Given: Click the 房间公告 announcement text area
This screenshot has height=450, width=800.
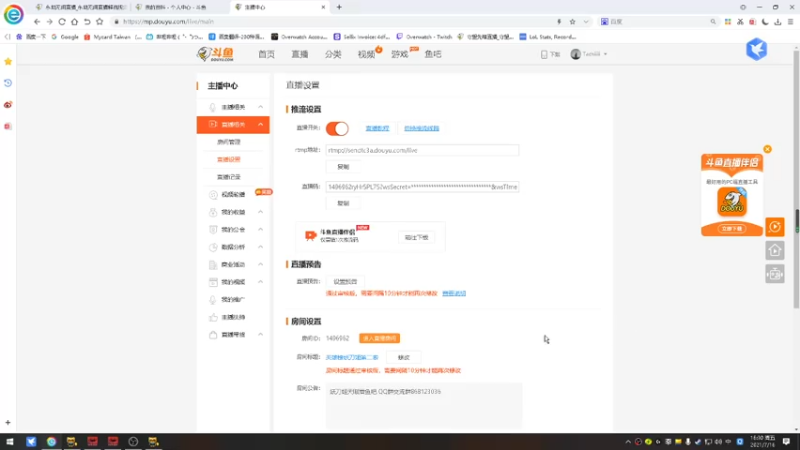Looking at the screenshot, I should pos(424,405).
